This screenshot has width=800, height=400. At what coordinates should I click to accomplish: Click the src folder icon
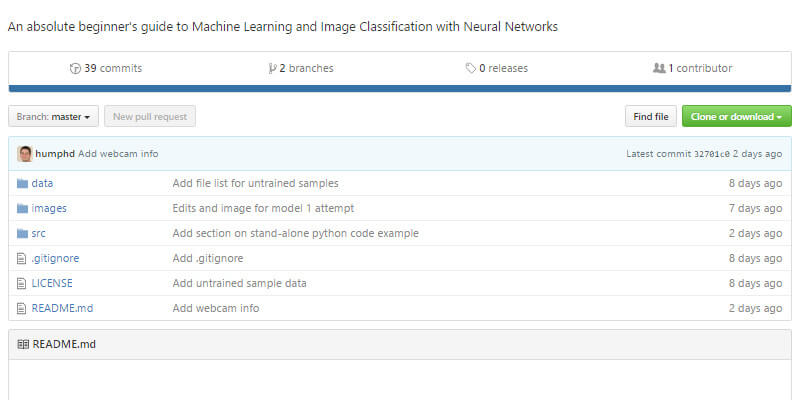click(22, 233)
